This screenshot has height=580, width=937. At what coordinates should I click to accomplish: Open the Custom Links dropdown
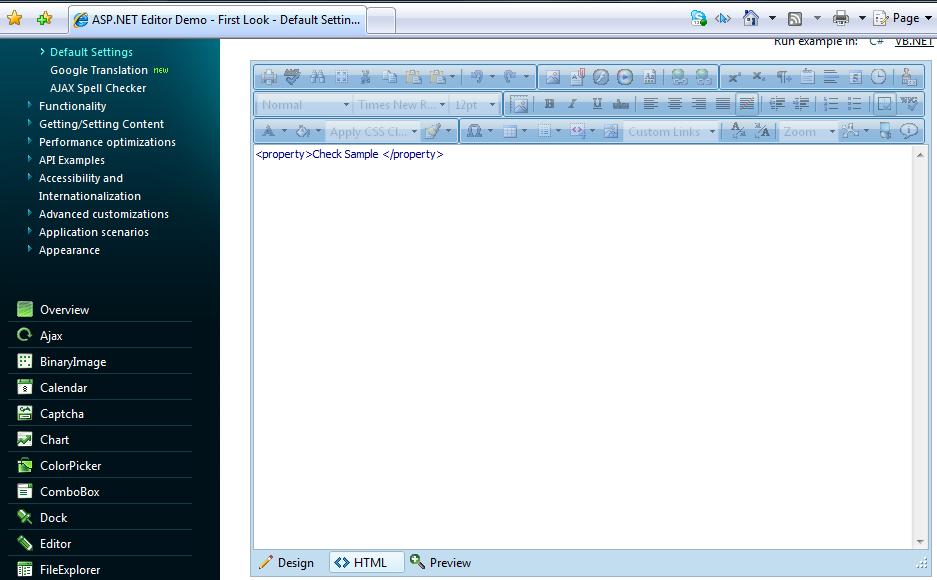(670, 132)
